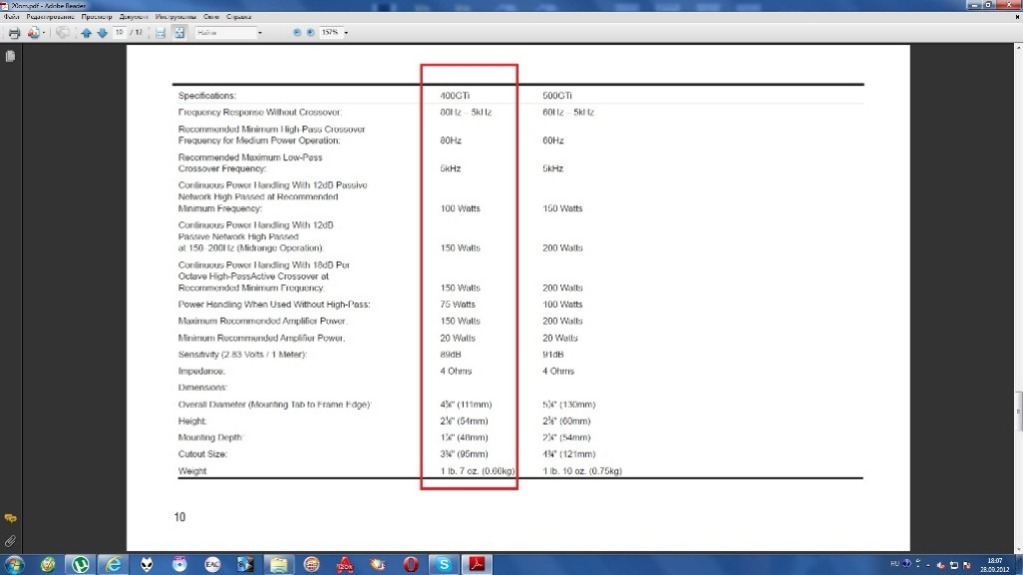Click the zoom in plus button
This screenshot has height=575, width=1023.
click(x=309, y=33)
